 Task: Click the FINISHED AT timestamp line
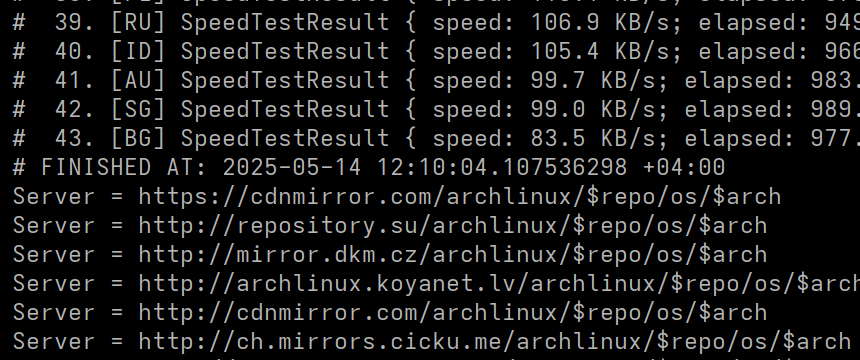coord(369,167)
